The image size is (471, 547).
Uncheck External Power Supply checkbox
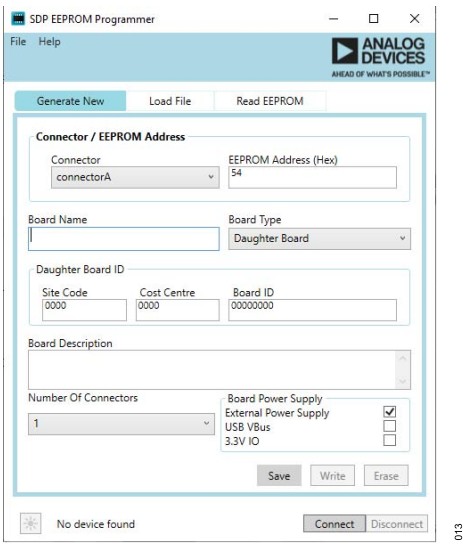click(389, 412)
